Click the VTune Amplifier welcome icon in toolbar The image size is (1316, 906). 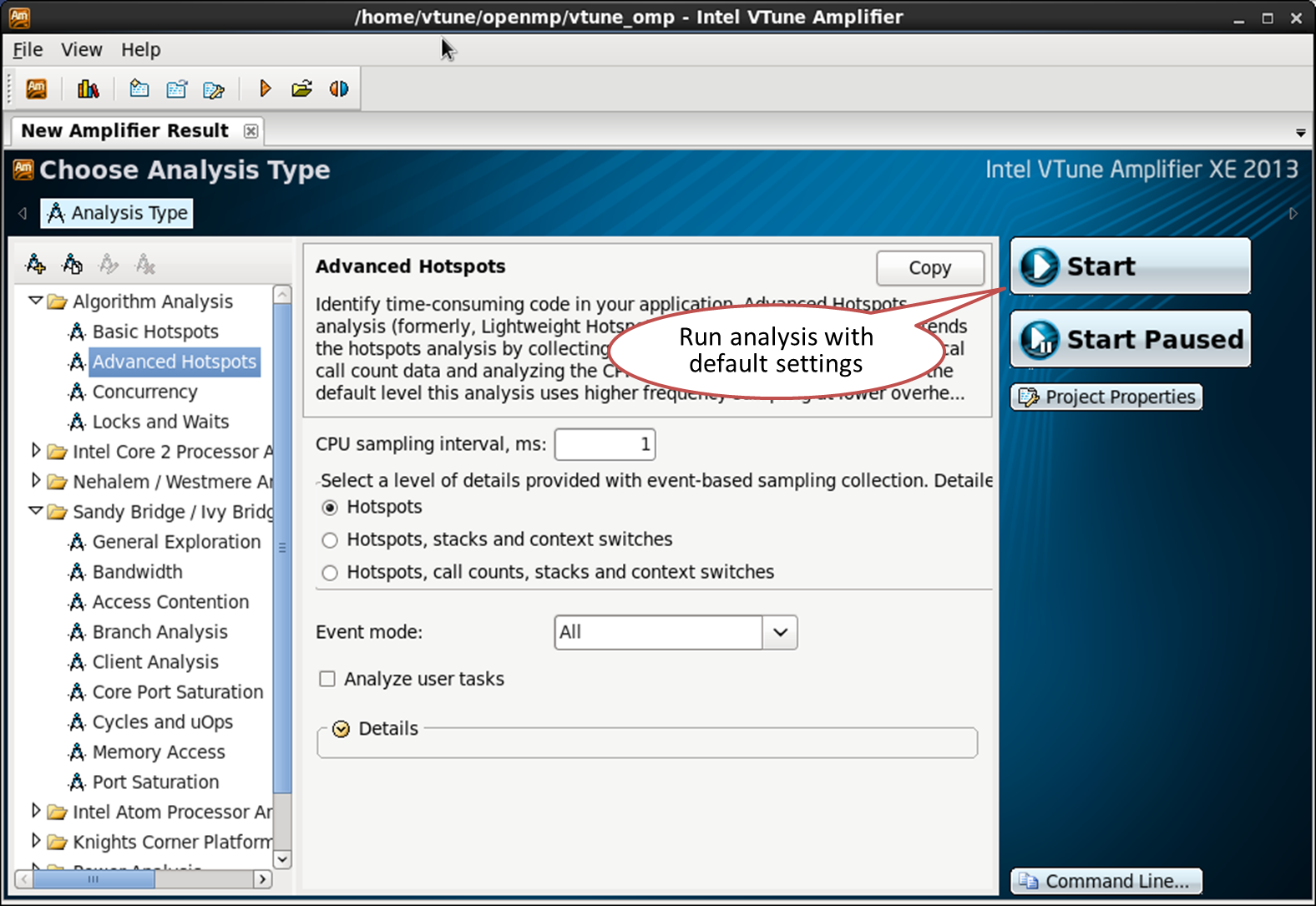(x=37, y=89)
